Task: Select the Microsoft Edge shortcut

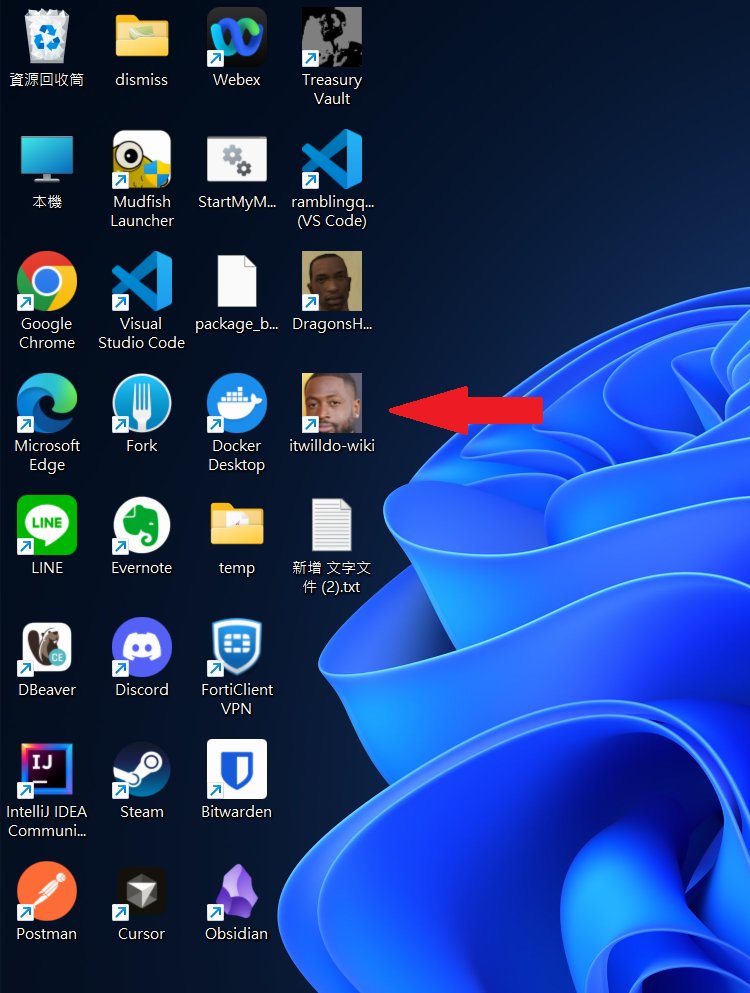Action: point(47,403)
